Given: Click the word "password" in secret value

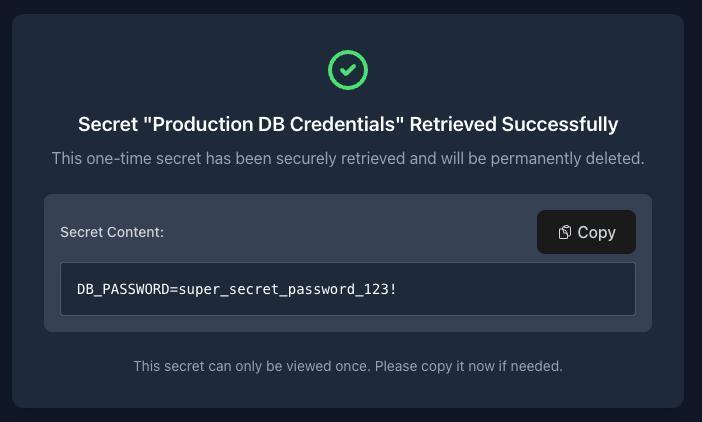Looking at the screenshot, I should (x=322, y=289).
